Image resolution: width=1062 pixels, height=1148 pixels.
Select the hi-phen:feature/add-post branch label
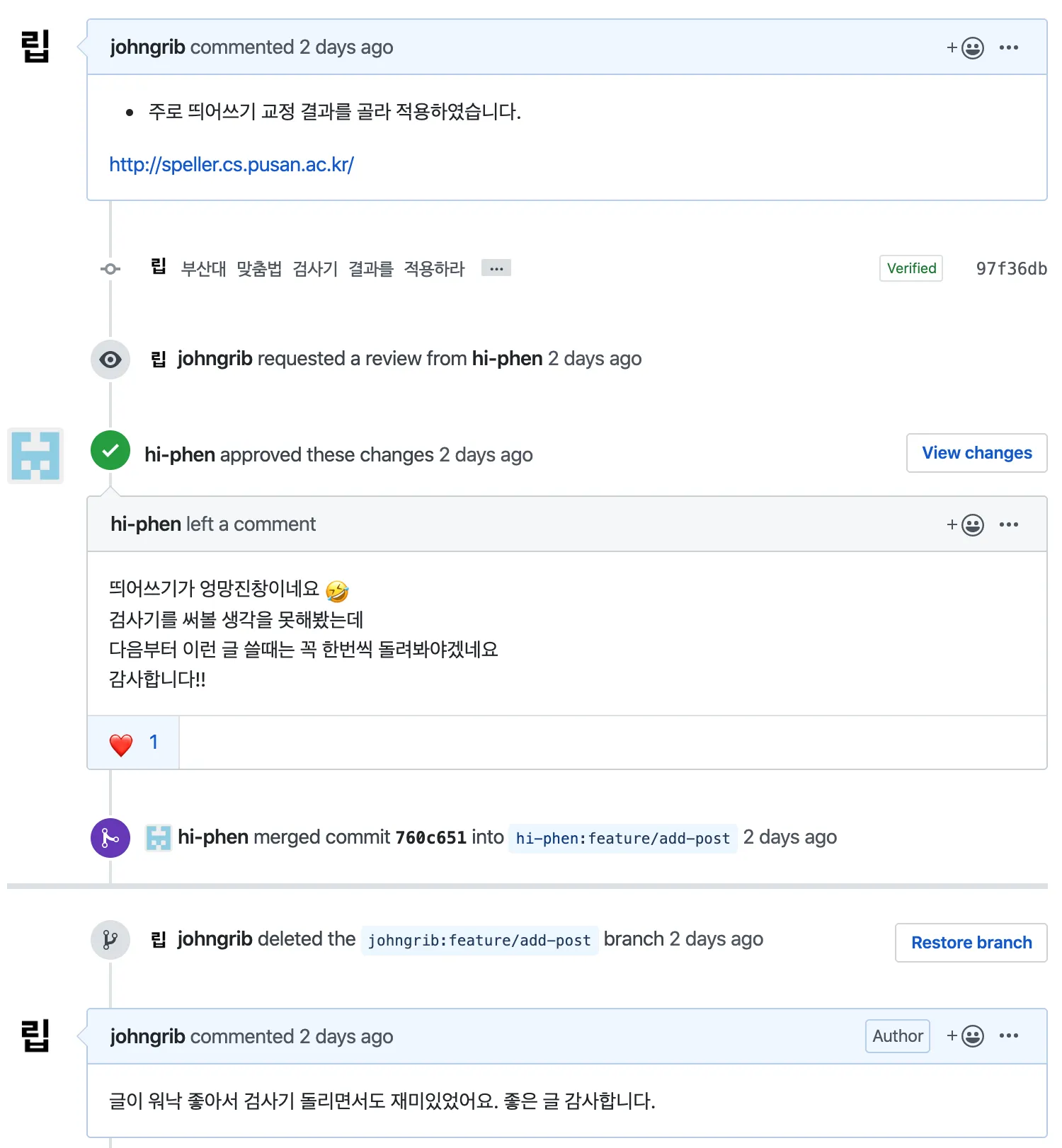pyautogui.click(x=622, y=838)
